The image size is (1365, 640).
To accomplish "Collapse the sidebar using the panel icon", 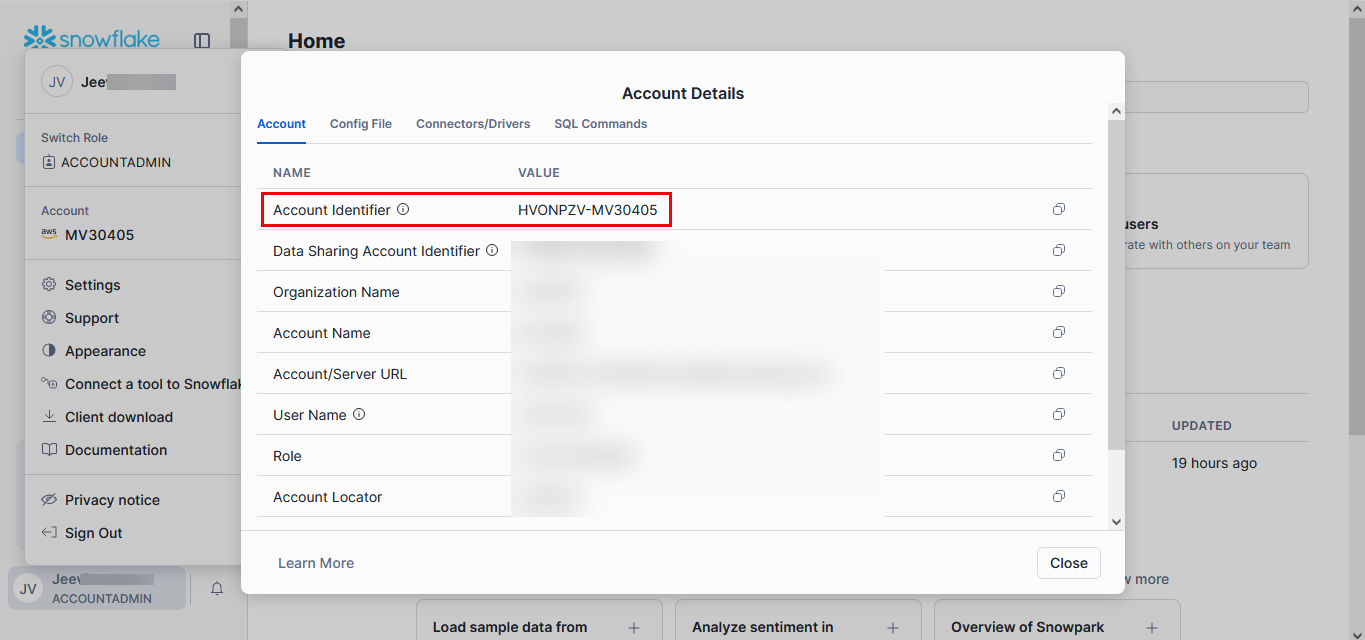I will (202, 41).
